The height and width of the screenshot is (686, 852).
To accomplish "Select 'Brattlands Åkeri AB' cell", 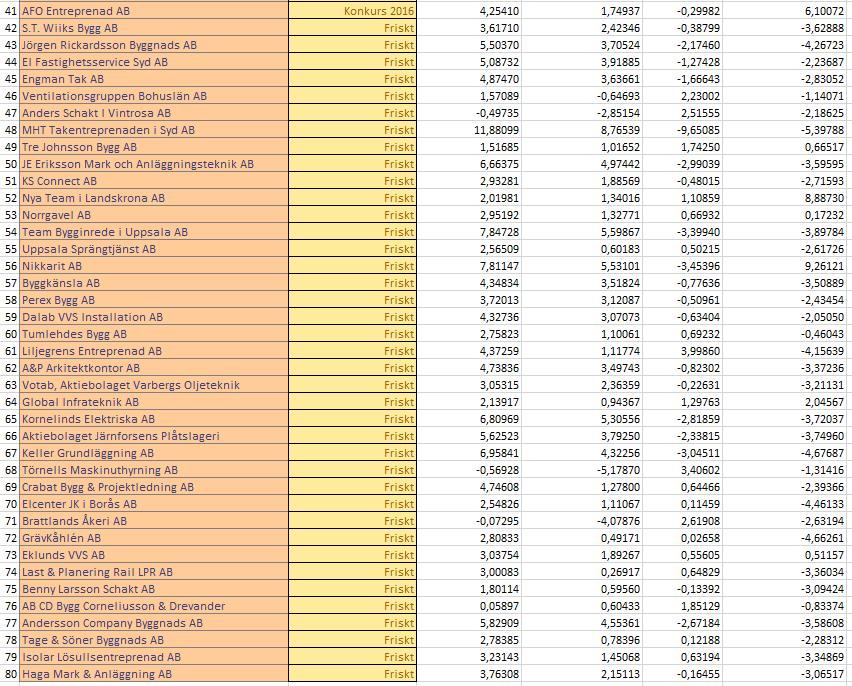I will pyautogui.click(x=154, y=521).
